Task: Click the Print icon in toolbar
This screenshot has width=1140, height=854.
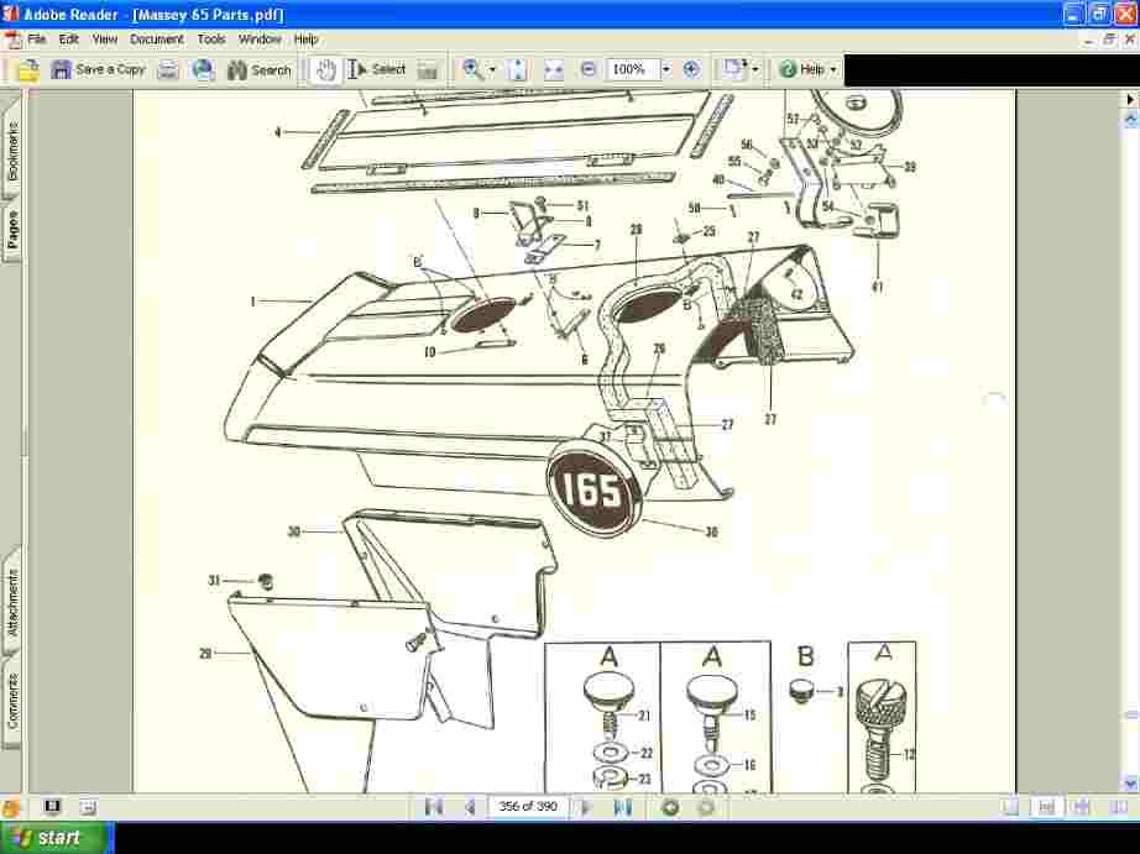Action: (x=168, y=70)
